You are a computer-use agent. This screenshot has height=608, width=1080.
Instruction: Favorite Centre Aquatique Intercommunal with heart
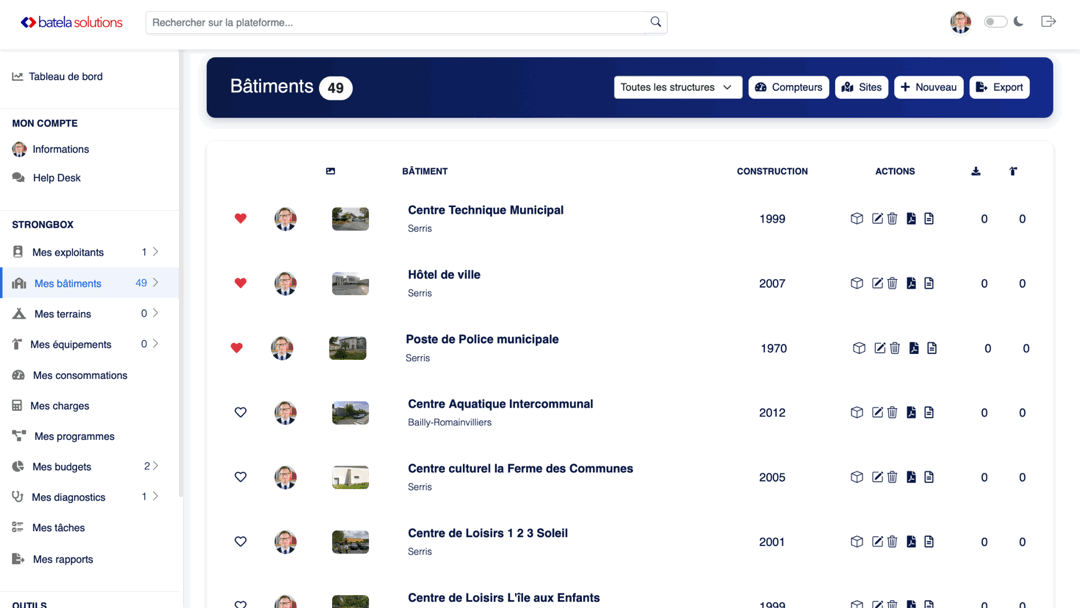[x=240, y=413]
